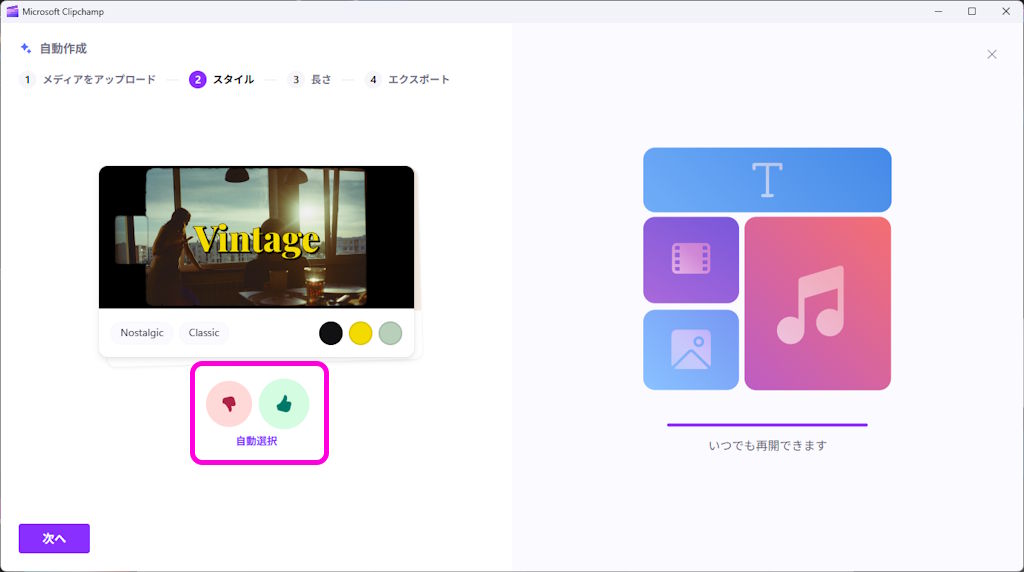Click the Vintage style preview thumbnail

(257, 237)
